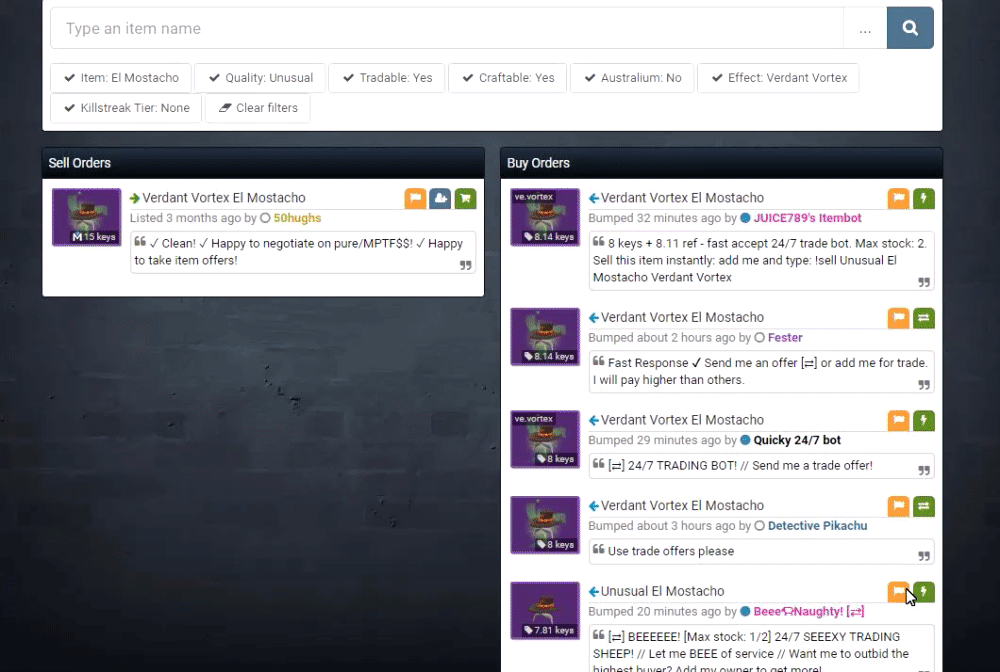Viewport: 1000px width, 672px height.
Task: Flag the JUICE789's Itembot buy order
Action: point(899,198)
